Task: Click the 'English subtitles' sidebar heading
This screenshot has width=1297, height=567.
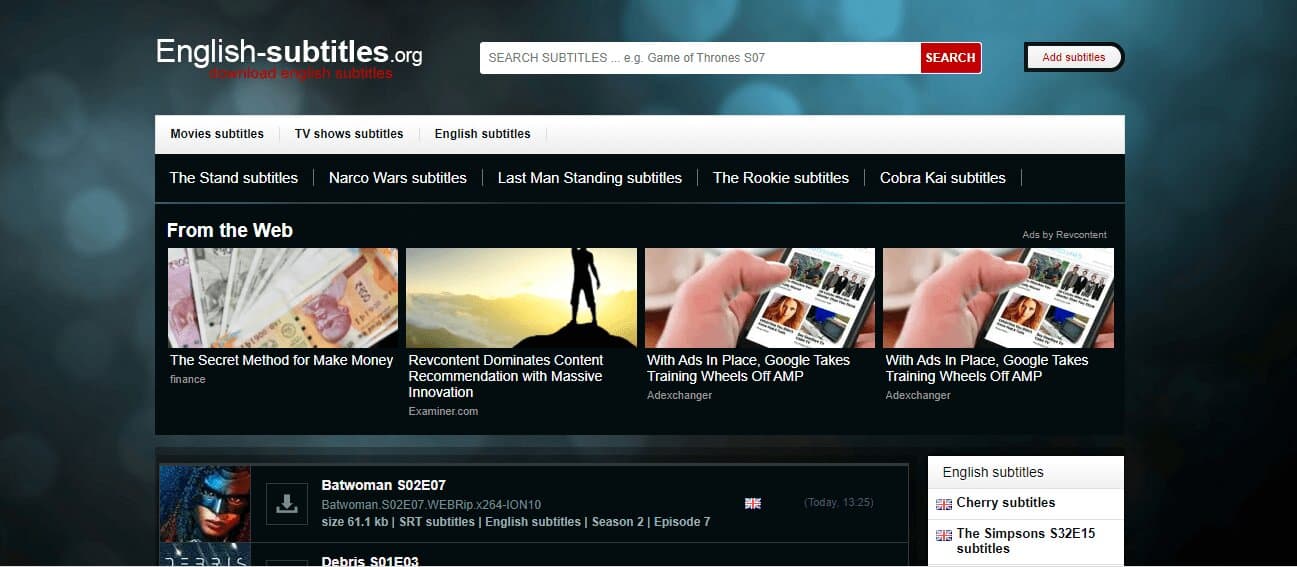Action: tap(993, 472)
